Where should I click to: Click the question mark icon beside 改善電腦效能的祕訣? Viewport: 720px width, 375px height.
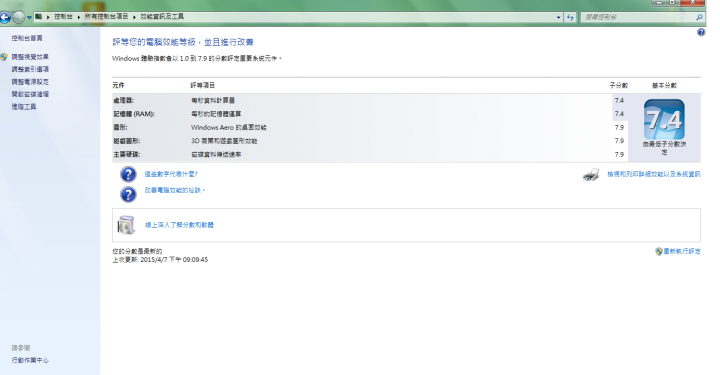128,194
